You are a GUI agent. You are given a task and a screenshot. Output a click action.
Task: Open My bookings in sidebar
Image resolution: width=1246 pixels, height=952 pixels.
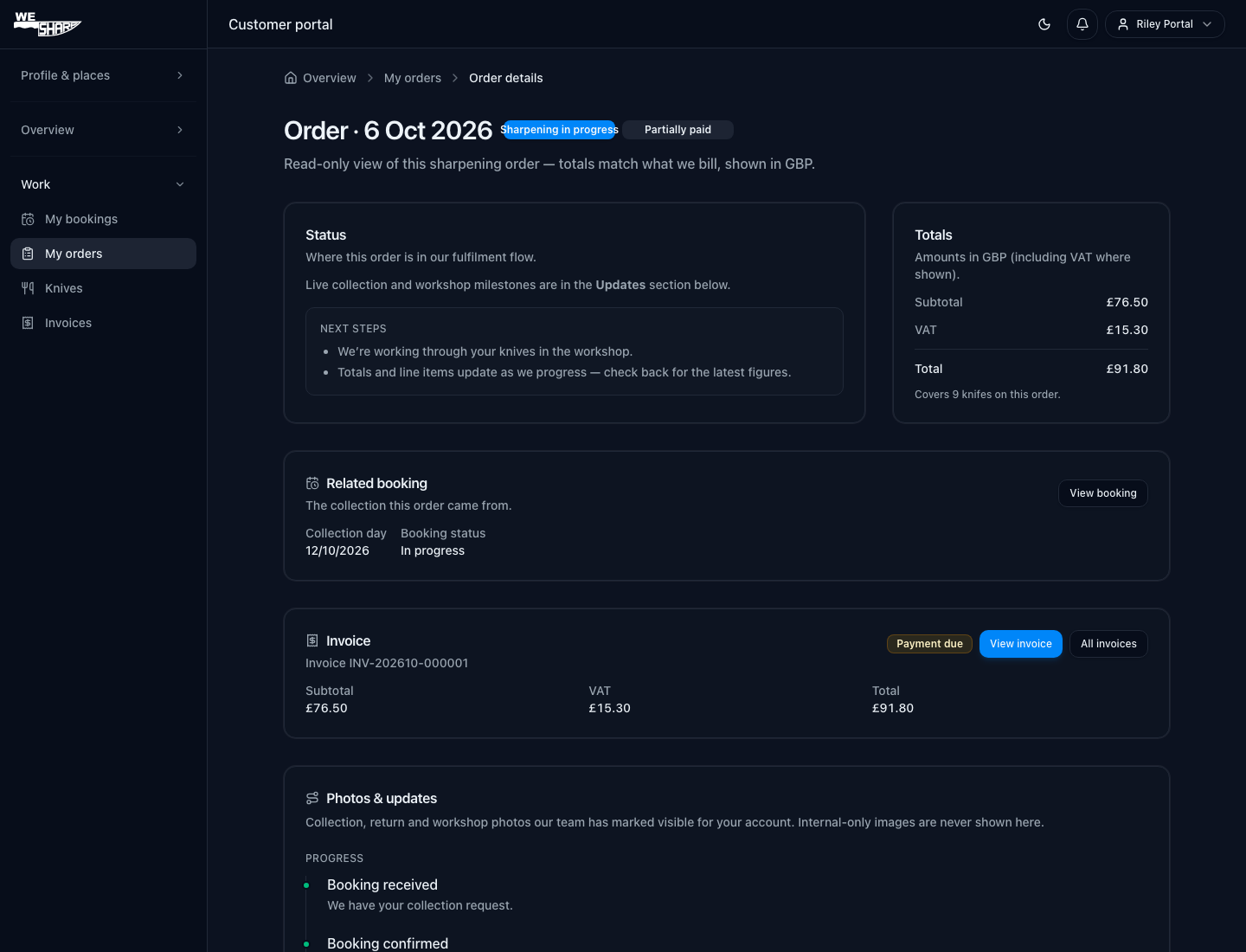point(103,219)
